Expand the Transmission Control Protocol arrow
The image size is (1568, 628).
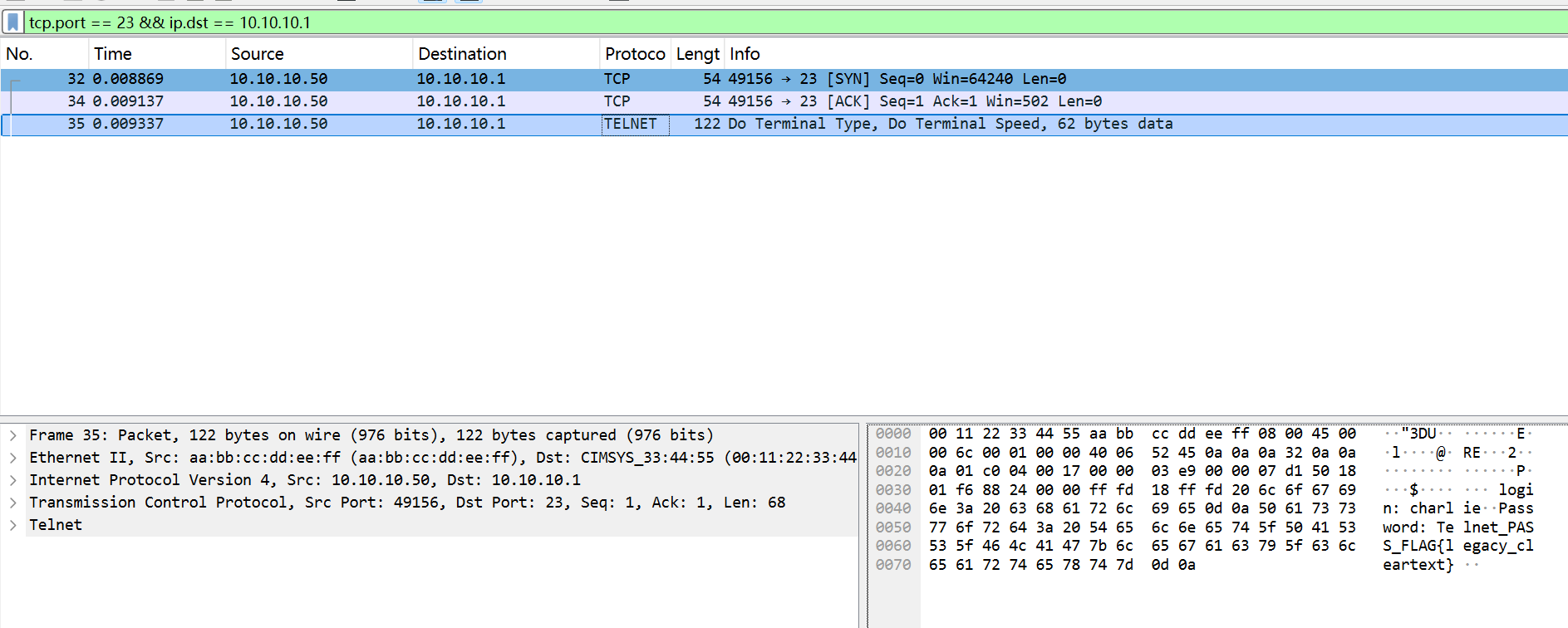tap(13, 503)
